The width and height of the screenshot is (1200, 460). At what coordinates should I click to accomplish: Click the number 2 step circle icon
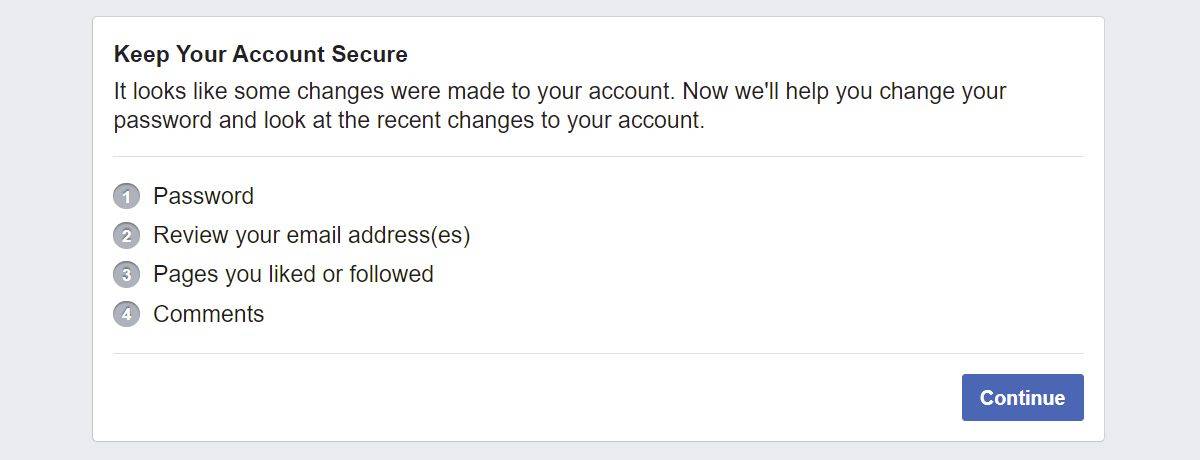click(x=127, y=236)
